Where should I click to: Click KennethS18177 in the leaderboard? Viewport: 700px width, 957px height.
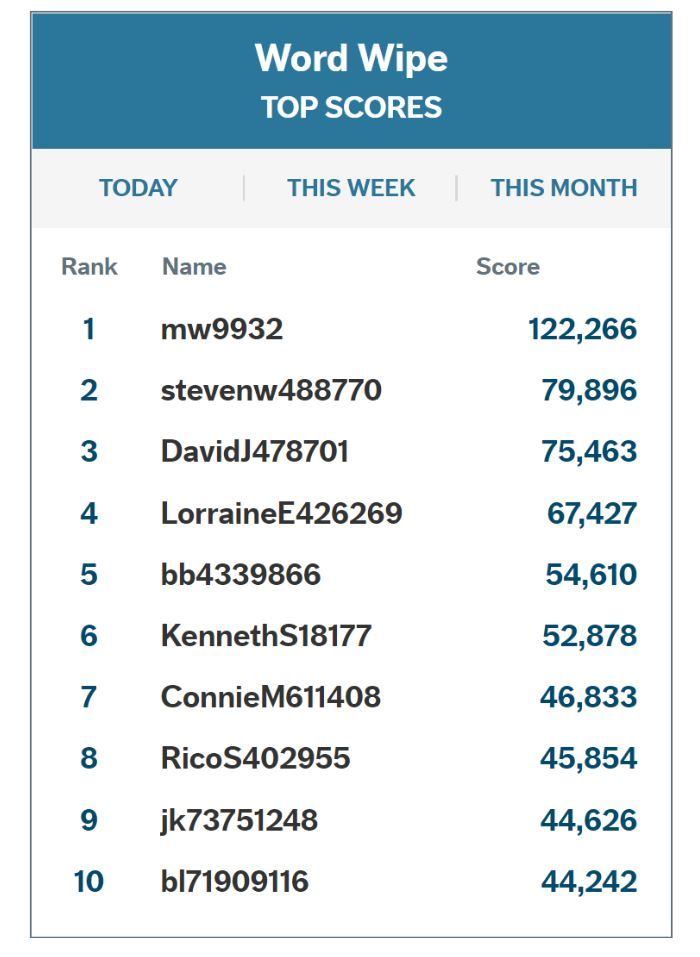pos(266,636)
